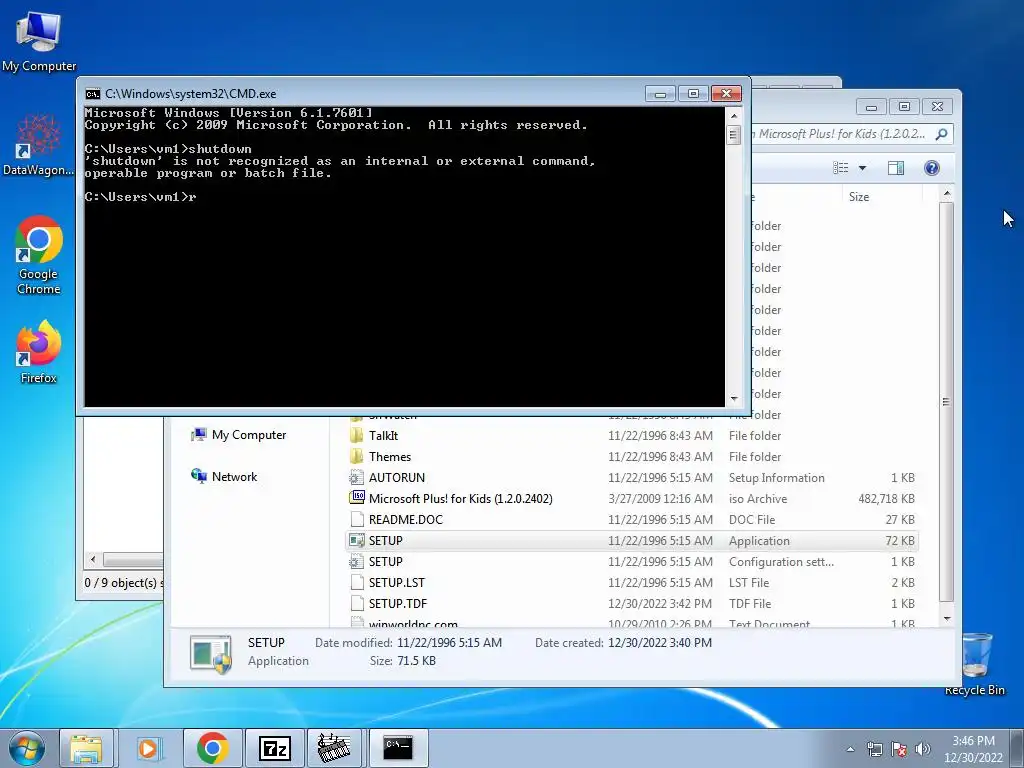Select the Microsoft Plus! for Kids iso file
The height and width of the screenshot is (768, 1024).
click(632, 498)
